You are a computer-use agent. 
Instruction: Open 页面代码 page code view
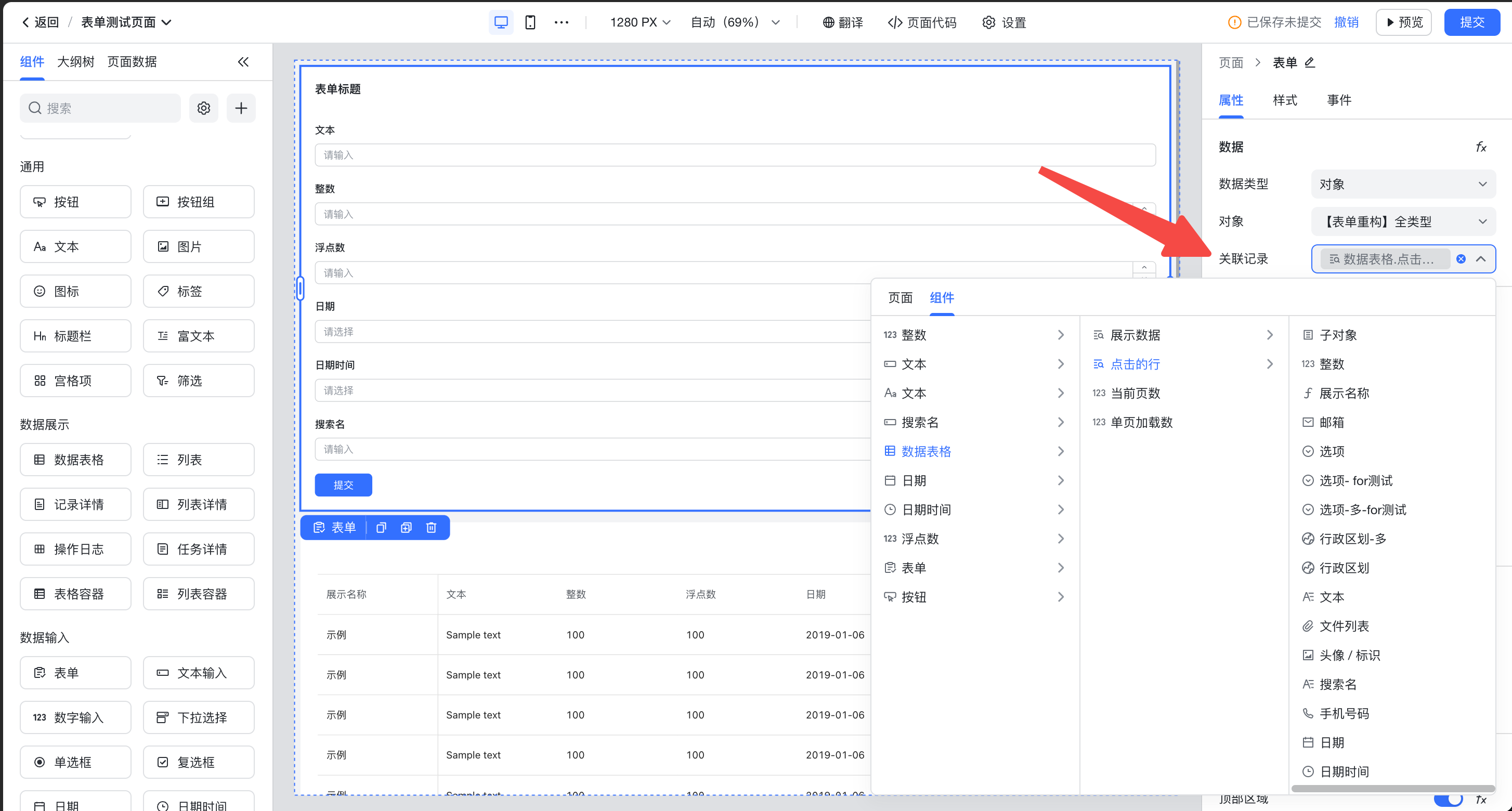click(922, 22)
